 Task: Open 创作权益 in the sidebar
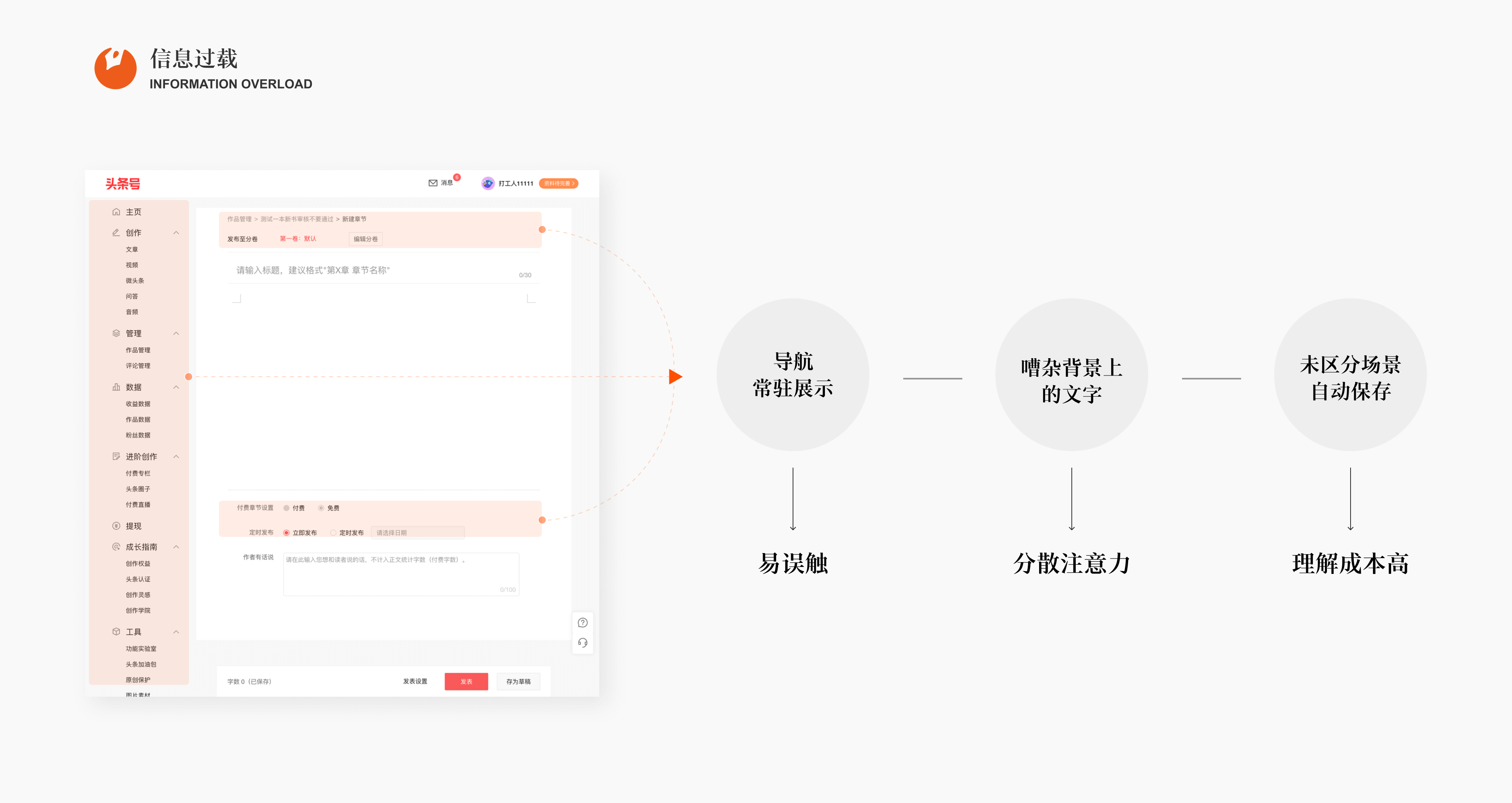pyautogui.click(x=138, y=564)
